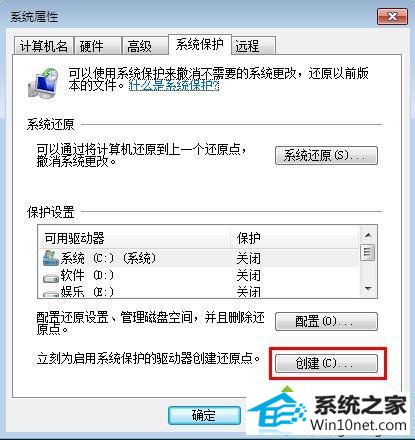Screen dimensions: 415x440
Task: Click the 娱乐 E: drive icon
Action: pos(51,294)
